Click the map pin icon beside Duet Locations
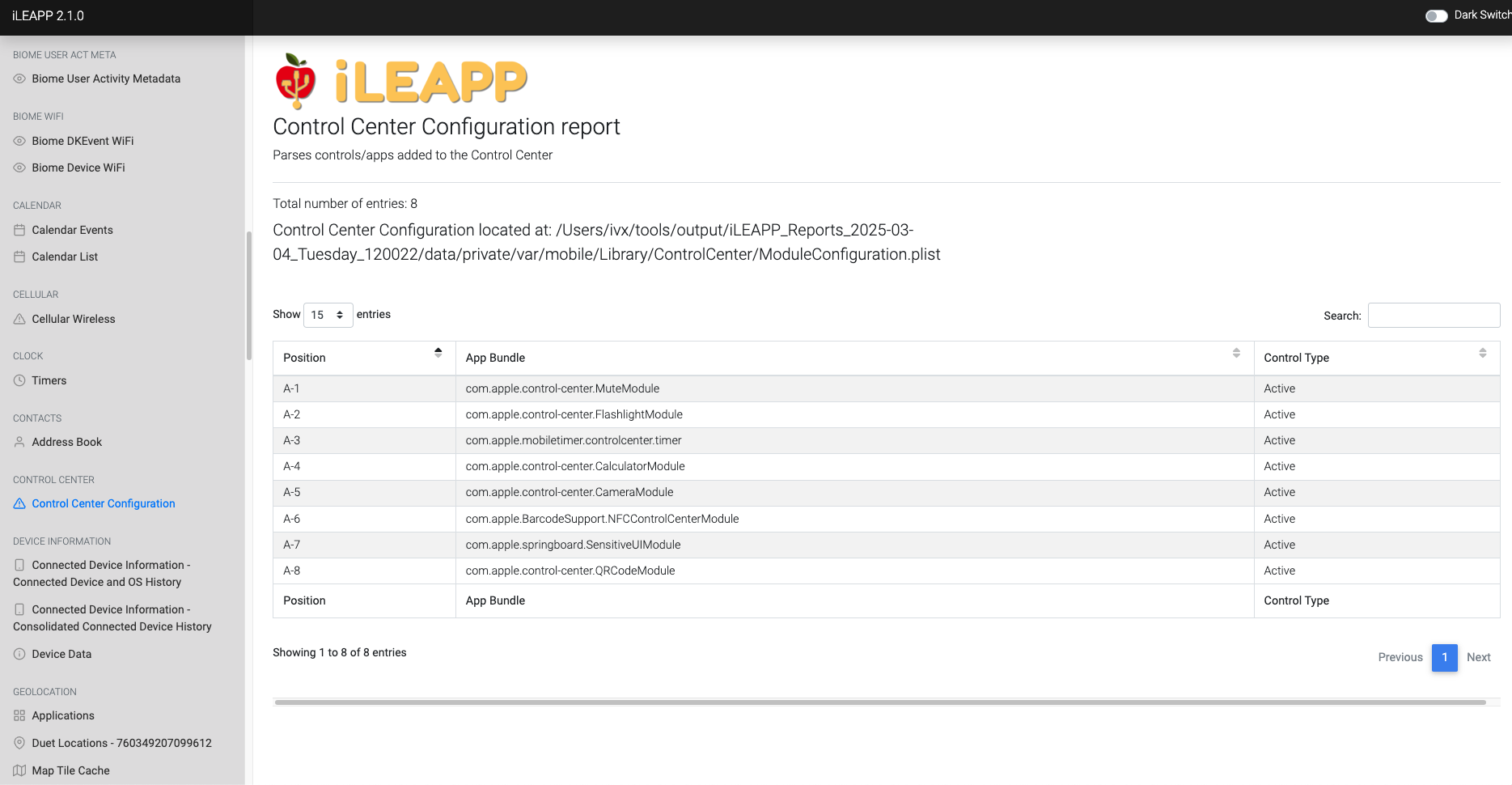This screenshot has width=1512, height=785. [19, 743]
